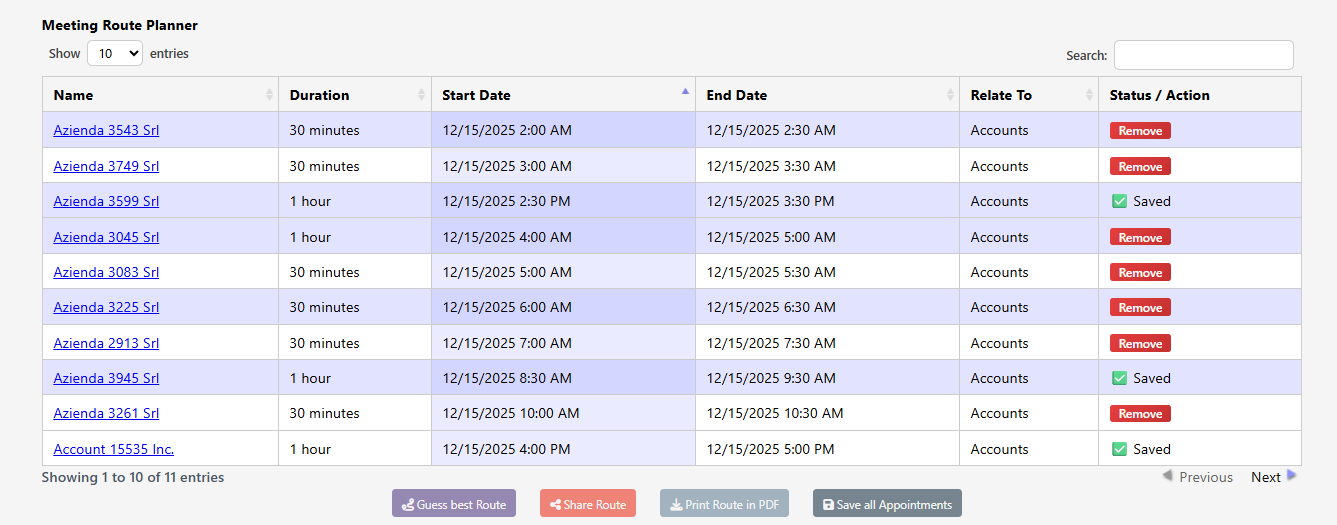Click the Accounts cell for Azienda 3543 Srl
The height and width of the screenshot is (525, 1337).
click(1029, 130)
